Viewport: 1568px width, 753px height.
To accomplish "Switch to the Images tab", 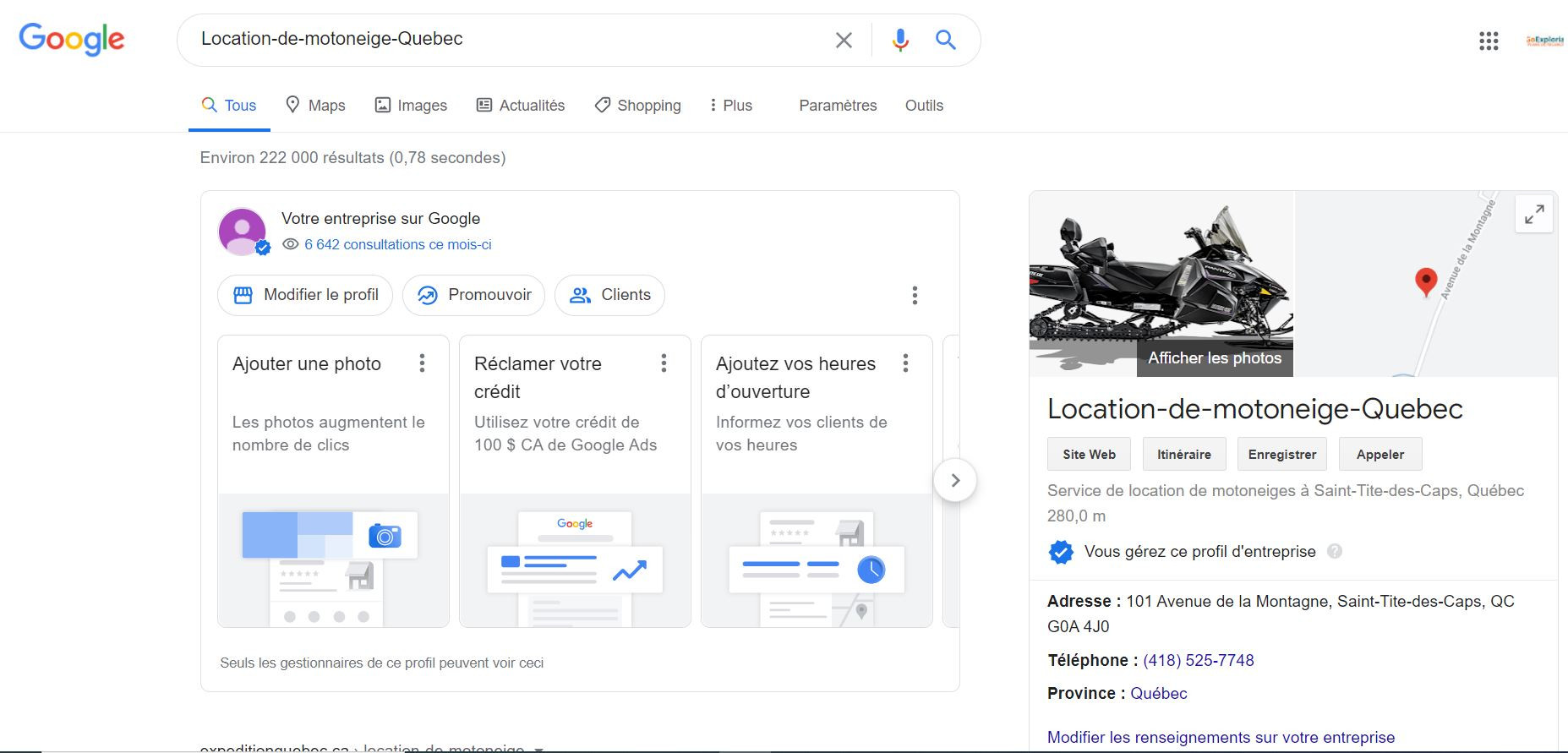I will tap(411, 106).
